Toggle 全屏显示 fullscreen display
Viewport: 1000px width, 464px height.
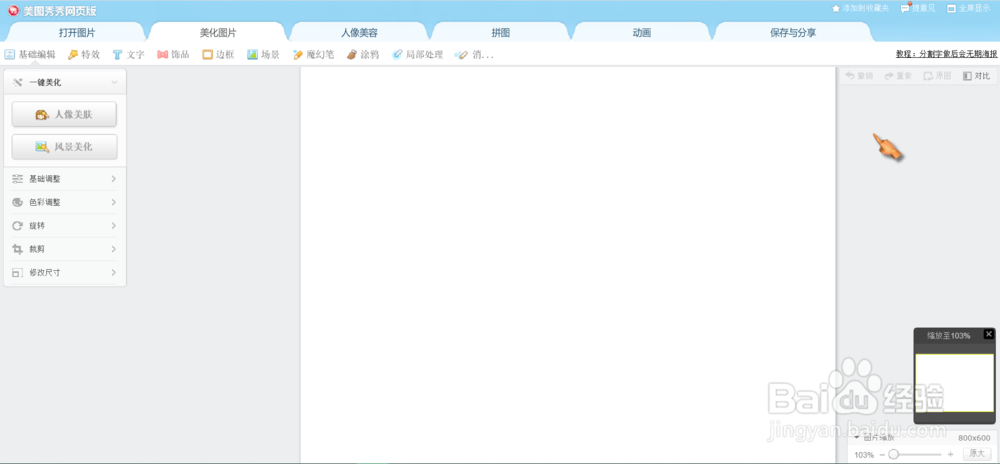pos(969,8)
